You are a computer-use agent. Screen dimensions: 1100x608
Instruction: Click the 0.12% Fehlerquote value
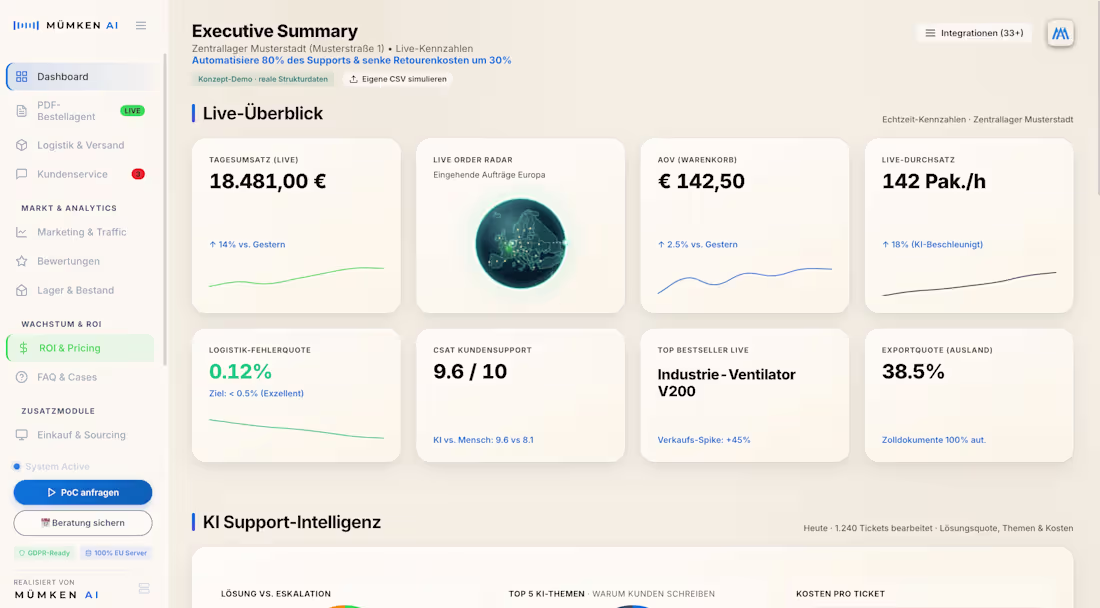[x=240, y=372]
